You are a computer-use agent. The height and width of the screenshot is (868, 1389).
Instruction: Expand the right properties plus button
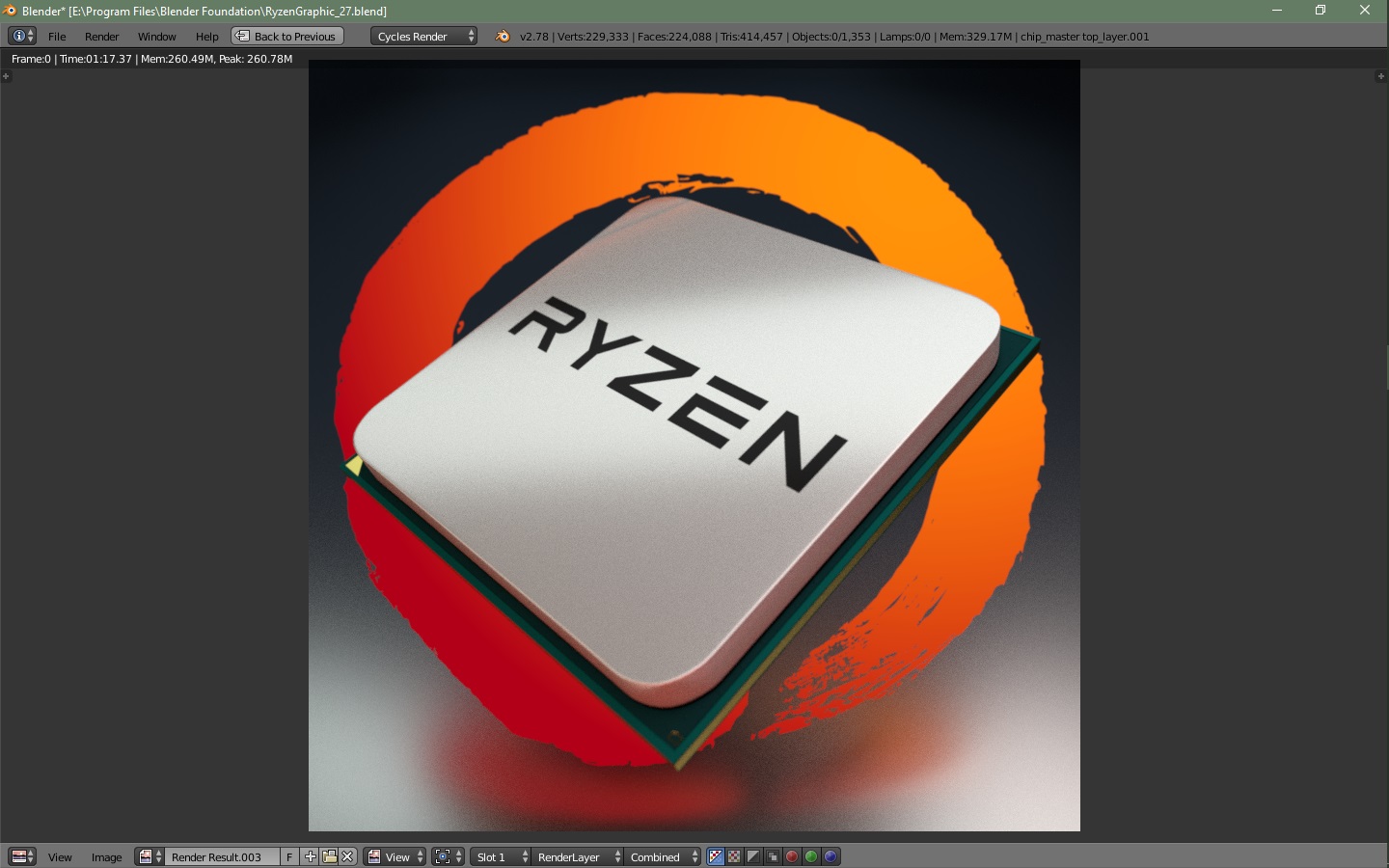(x=1380, y=76)
